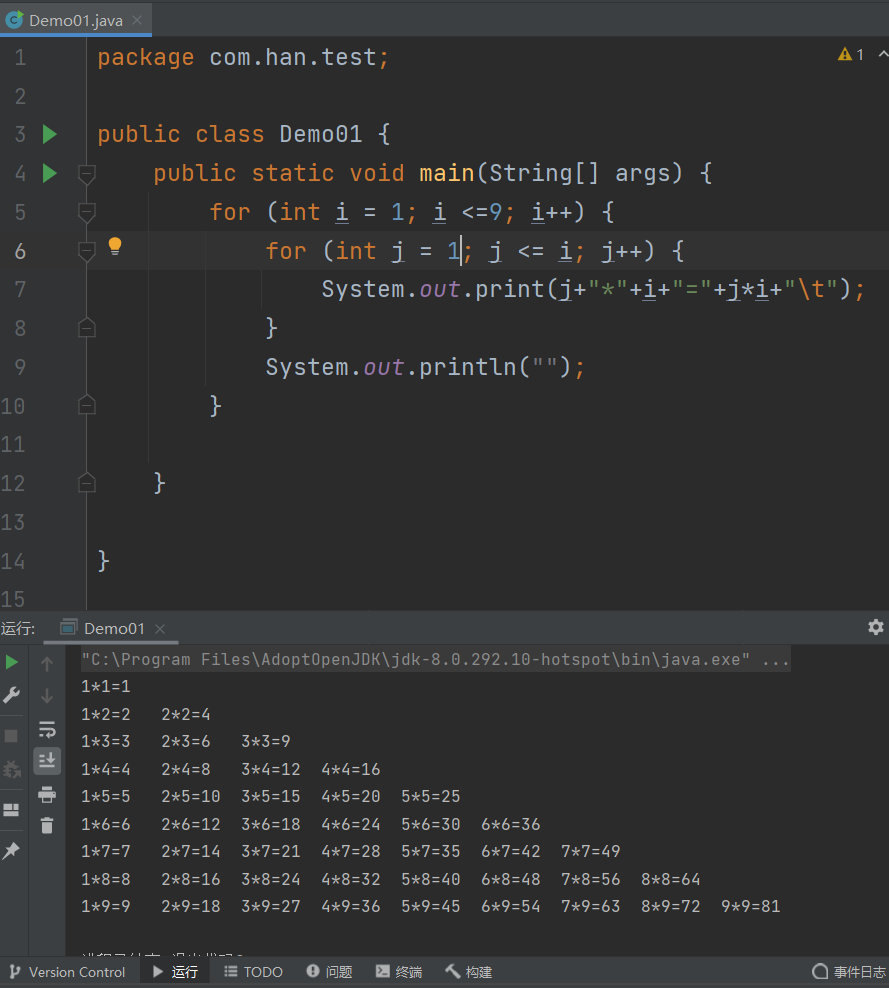Collapse the main method fold marker at line 4
Image resolution: width=889 pixels, height=988 pixels.
[x=86, y=173]
